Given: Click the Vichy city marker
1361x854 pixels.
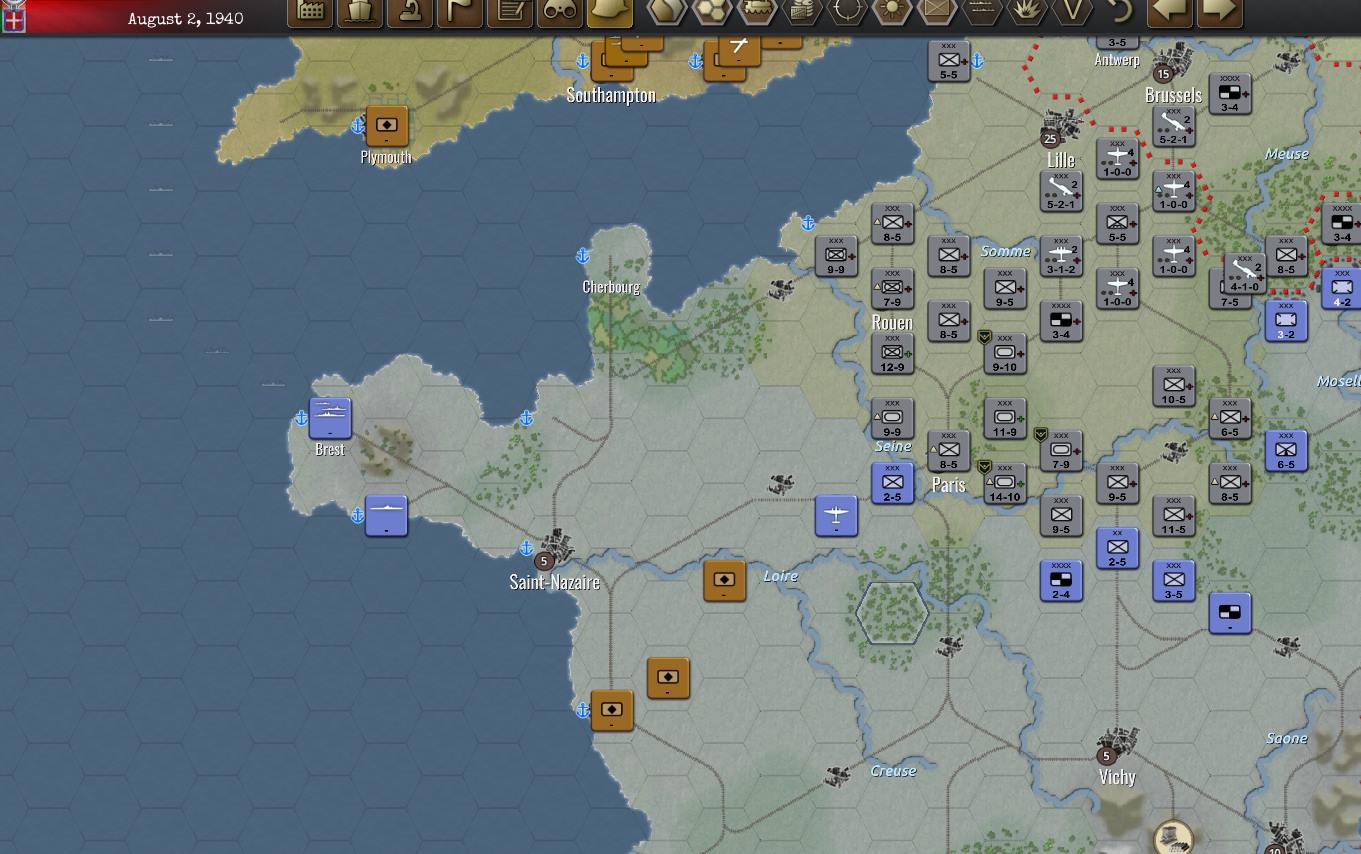Looking at the screenshot, I should 1117,745.
